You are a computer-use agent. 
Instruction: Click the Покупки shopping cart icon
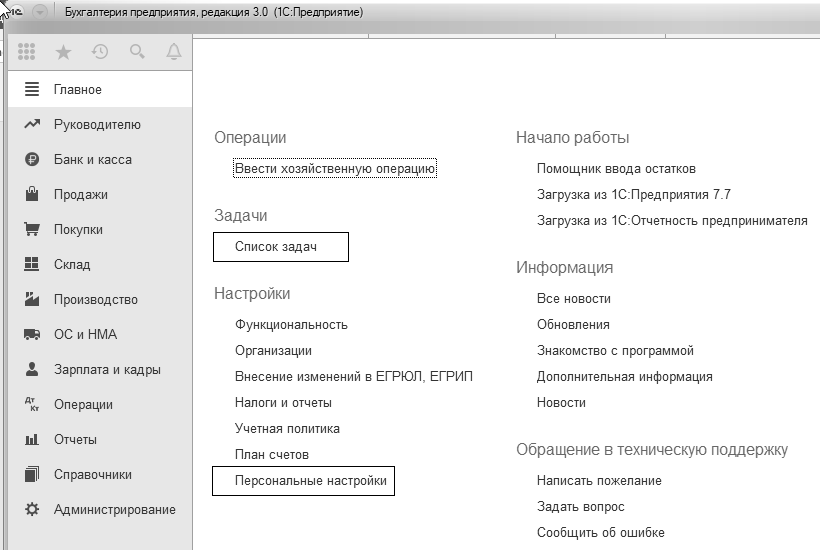click(x=32, y=229)
